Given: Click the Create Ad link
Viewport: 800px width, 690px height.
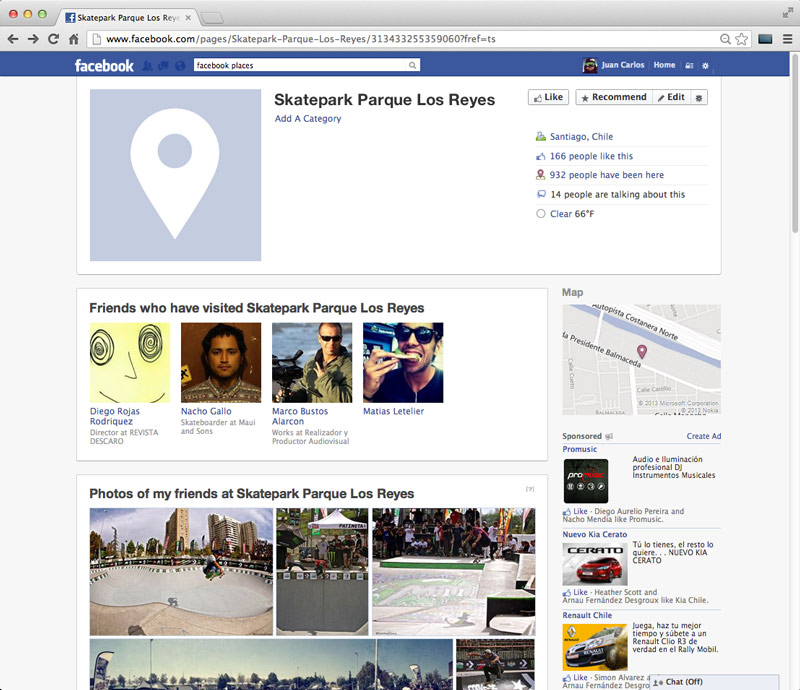Looking at the screenshot, I should 704,436.
